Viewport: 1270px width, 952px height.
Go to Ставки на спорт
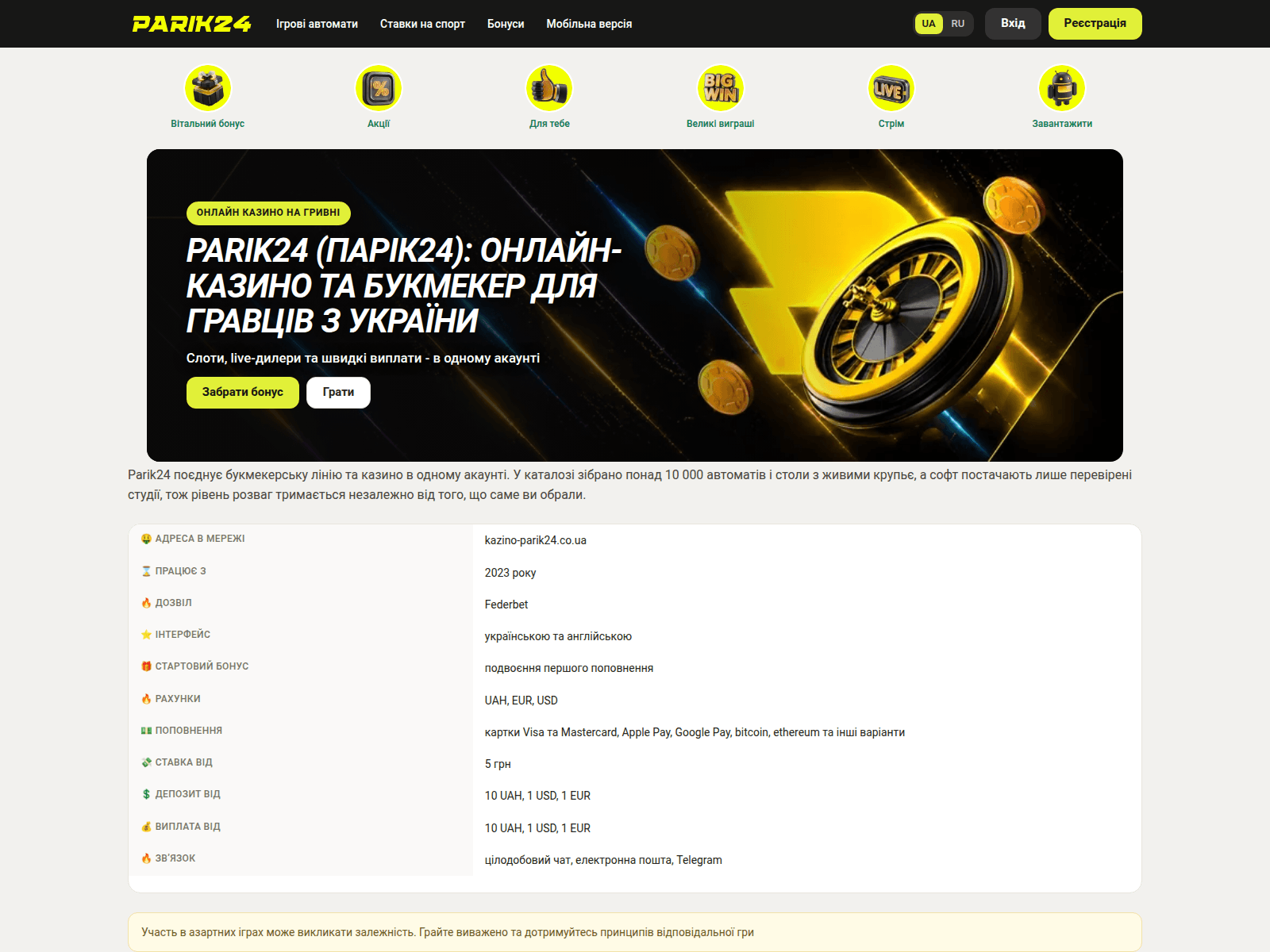click(422, 24)
